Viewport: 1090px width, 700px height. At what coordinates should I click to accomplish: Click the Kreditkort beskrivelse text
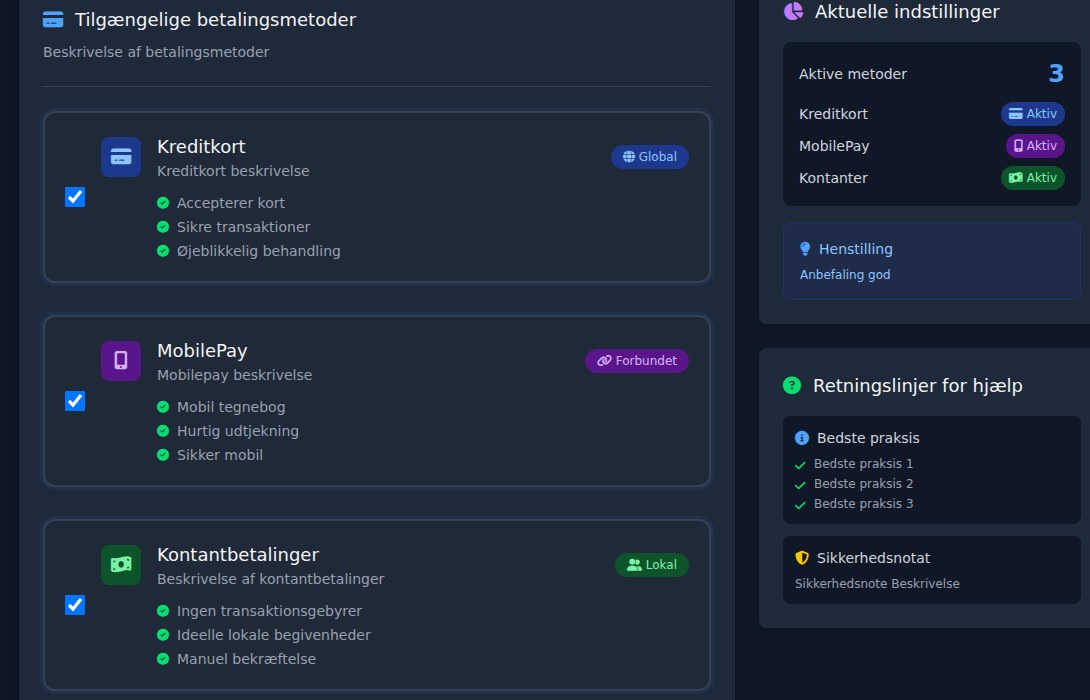point(233,171)
